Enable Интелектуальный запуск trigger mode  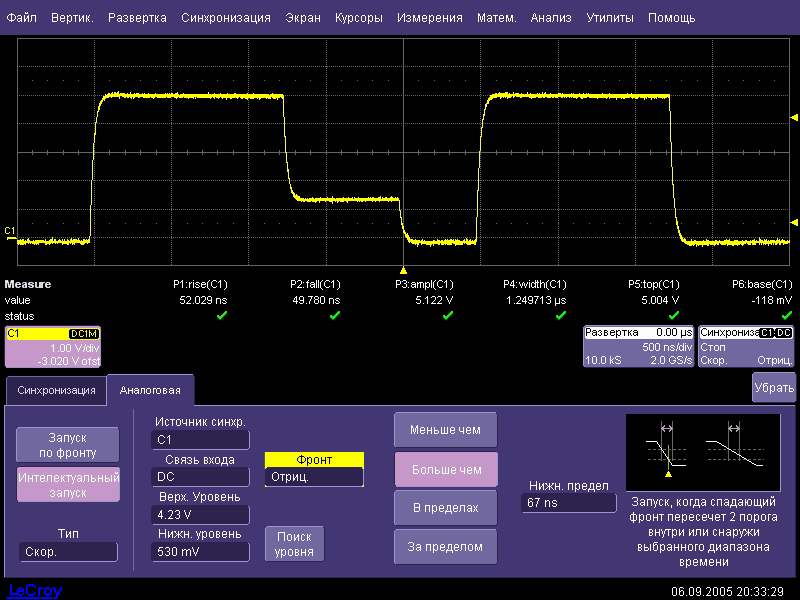tap(68, 485)
